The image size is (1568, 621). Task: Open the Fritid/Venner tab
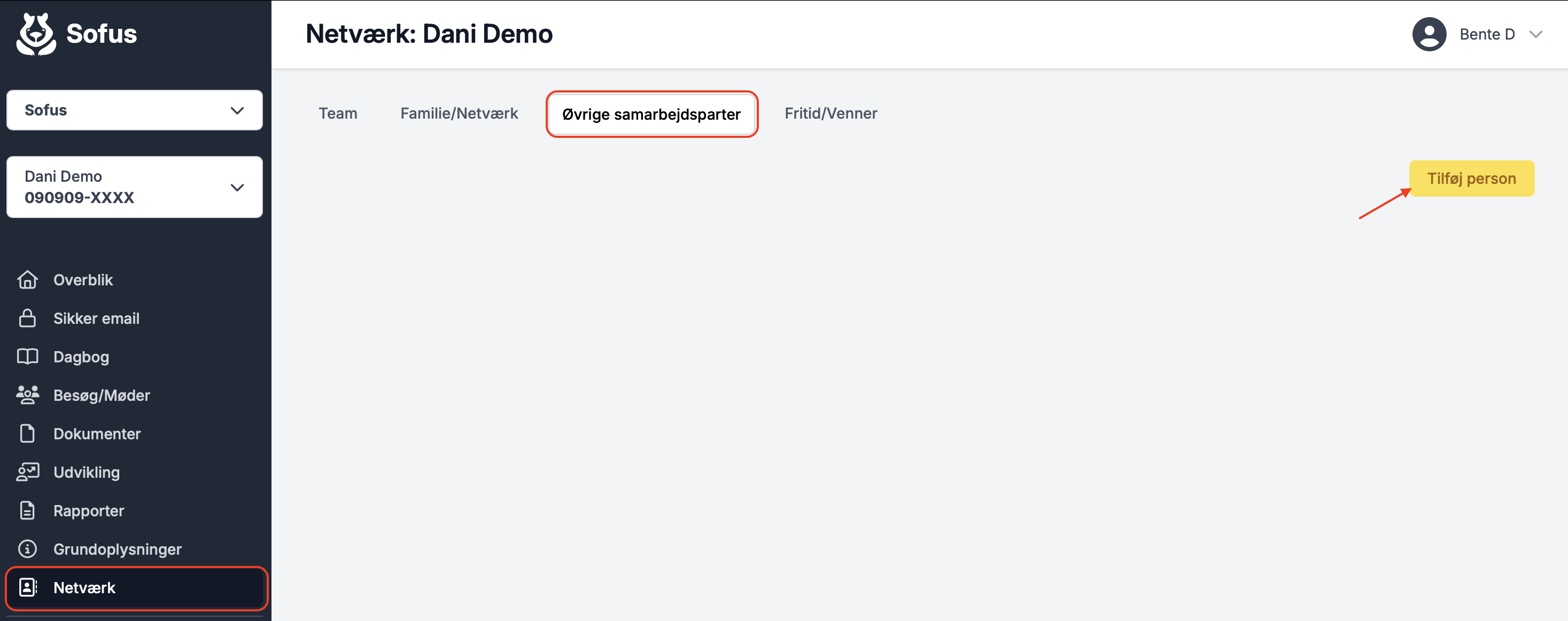pyautogui.click(x=830, y=113)
